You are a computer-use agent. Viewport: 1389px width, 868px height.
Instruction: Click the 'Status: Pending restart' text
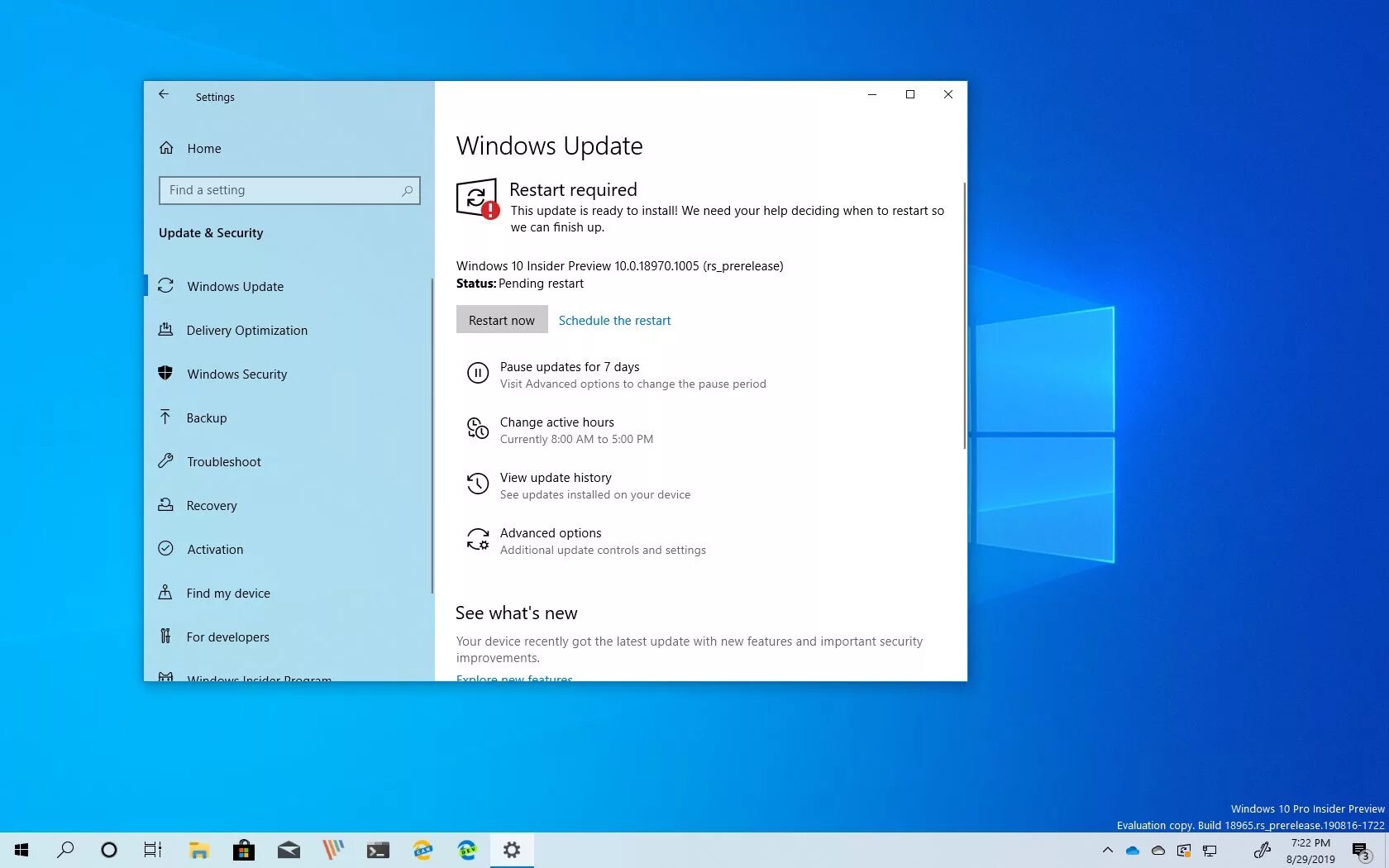(x=519, y=284)
